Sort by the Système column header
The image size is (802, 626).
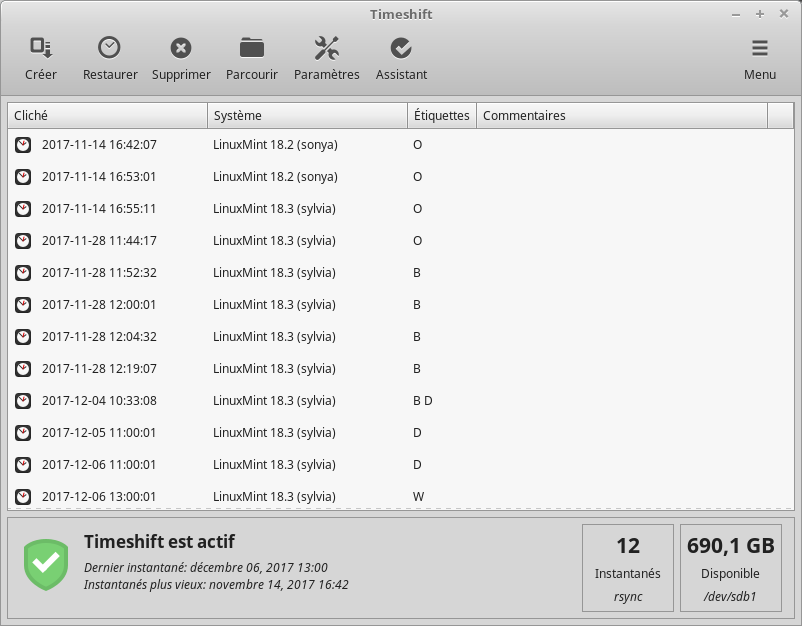pos(307,116)
